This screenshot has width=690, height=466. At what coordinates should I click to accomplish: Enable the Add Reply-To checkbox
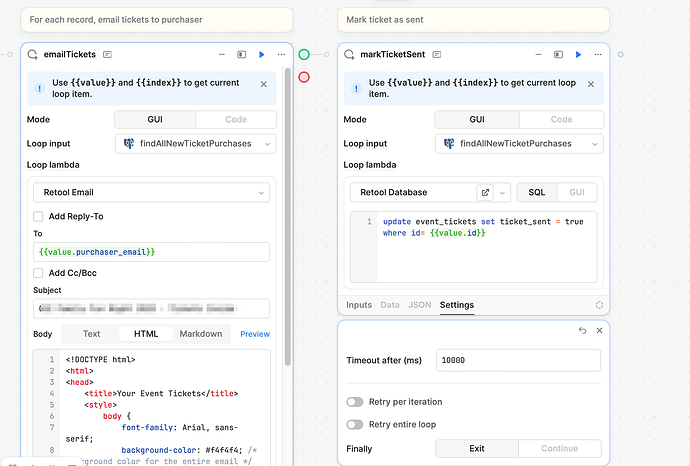pyautogui.click(x=38, y=216)
